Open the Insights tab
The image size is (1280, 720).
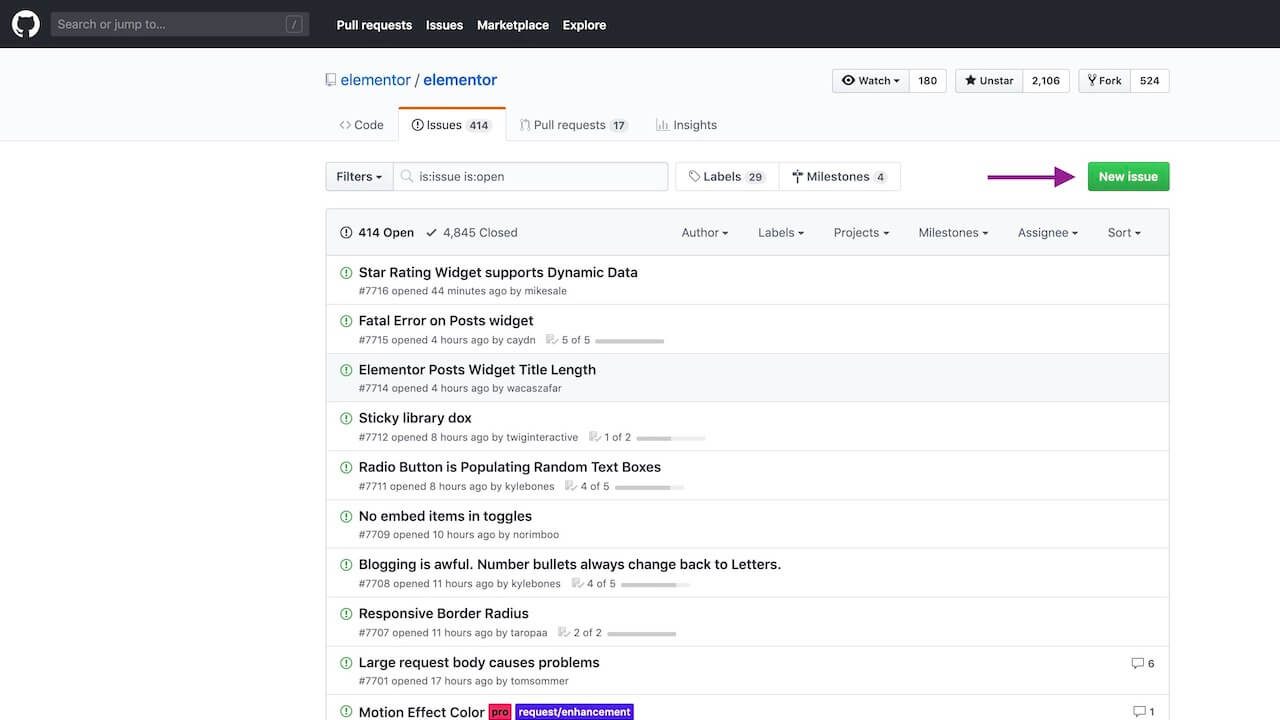click(686, 125)
